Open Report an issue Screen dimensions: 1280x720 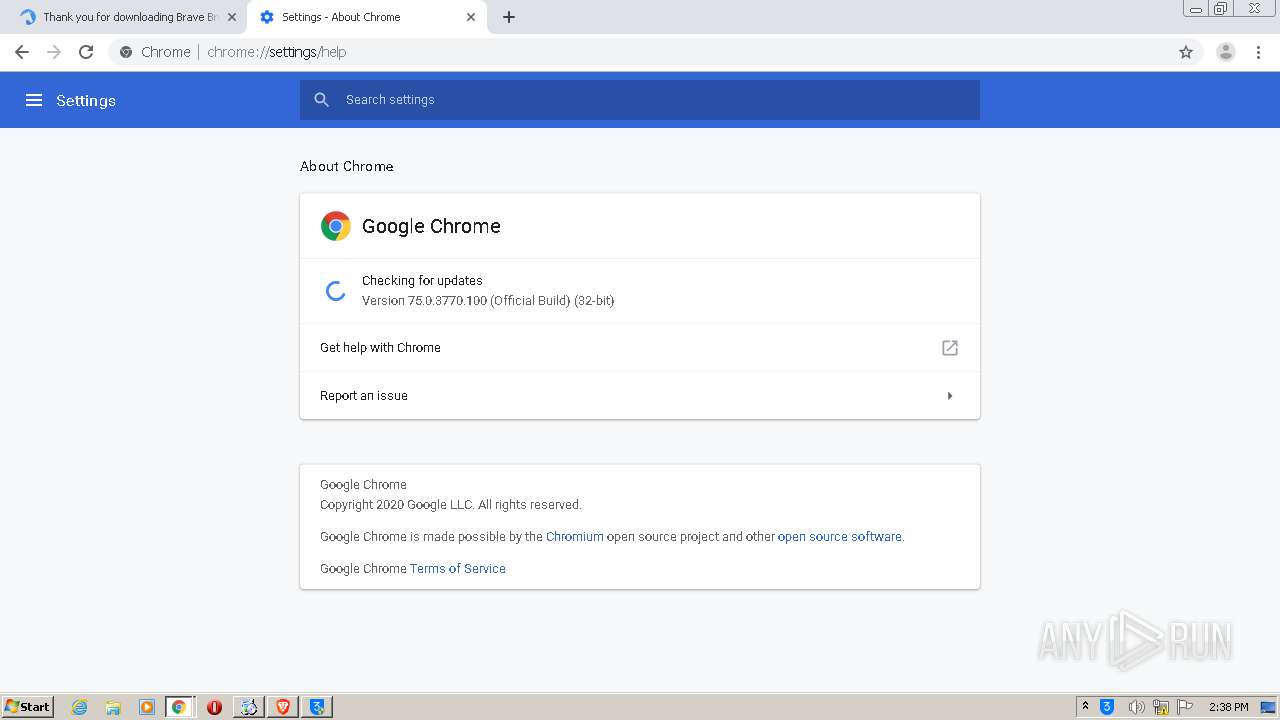point(640,396)
